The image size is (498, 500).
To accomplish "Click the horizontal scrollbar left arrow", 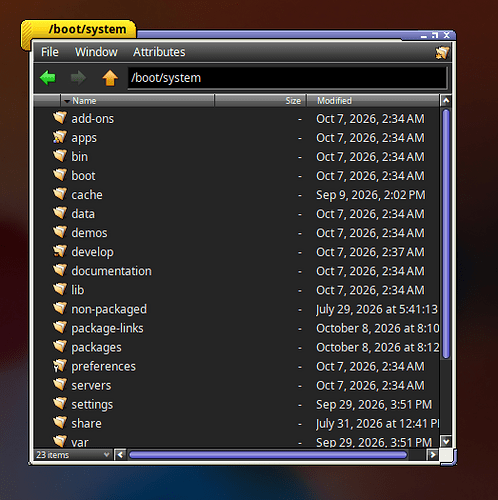I will point(120,455).
